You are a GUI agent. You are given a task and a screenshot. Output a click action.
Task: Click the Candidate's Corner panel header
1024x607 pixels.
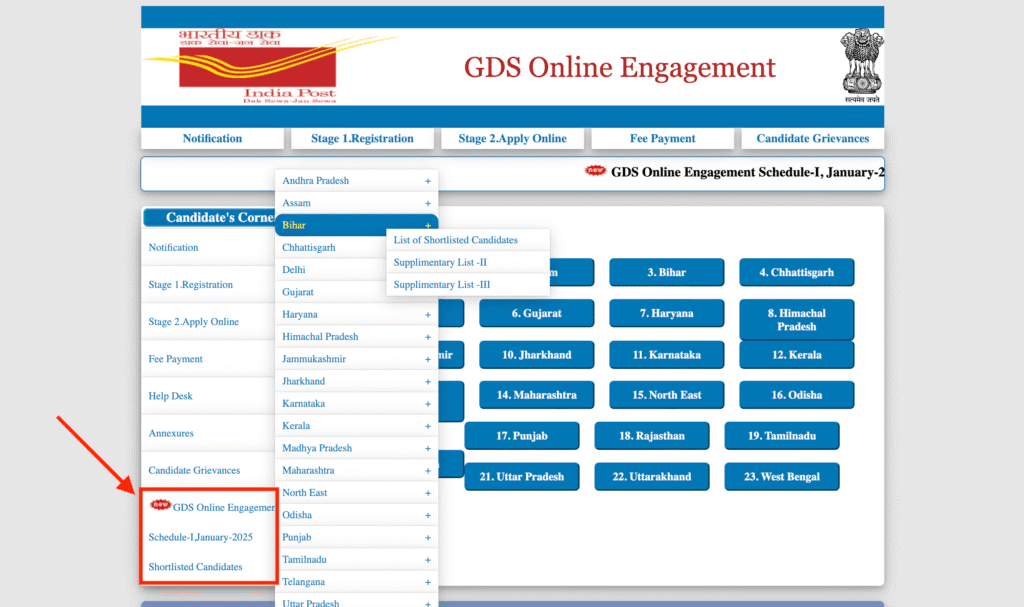click(x=210, y=218)
